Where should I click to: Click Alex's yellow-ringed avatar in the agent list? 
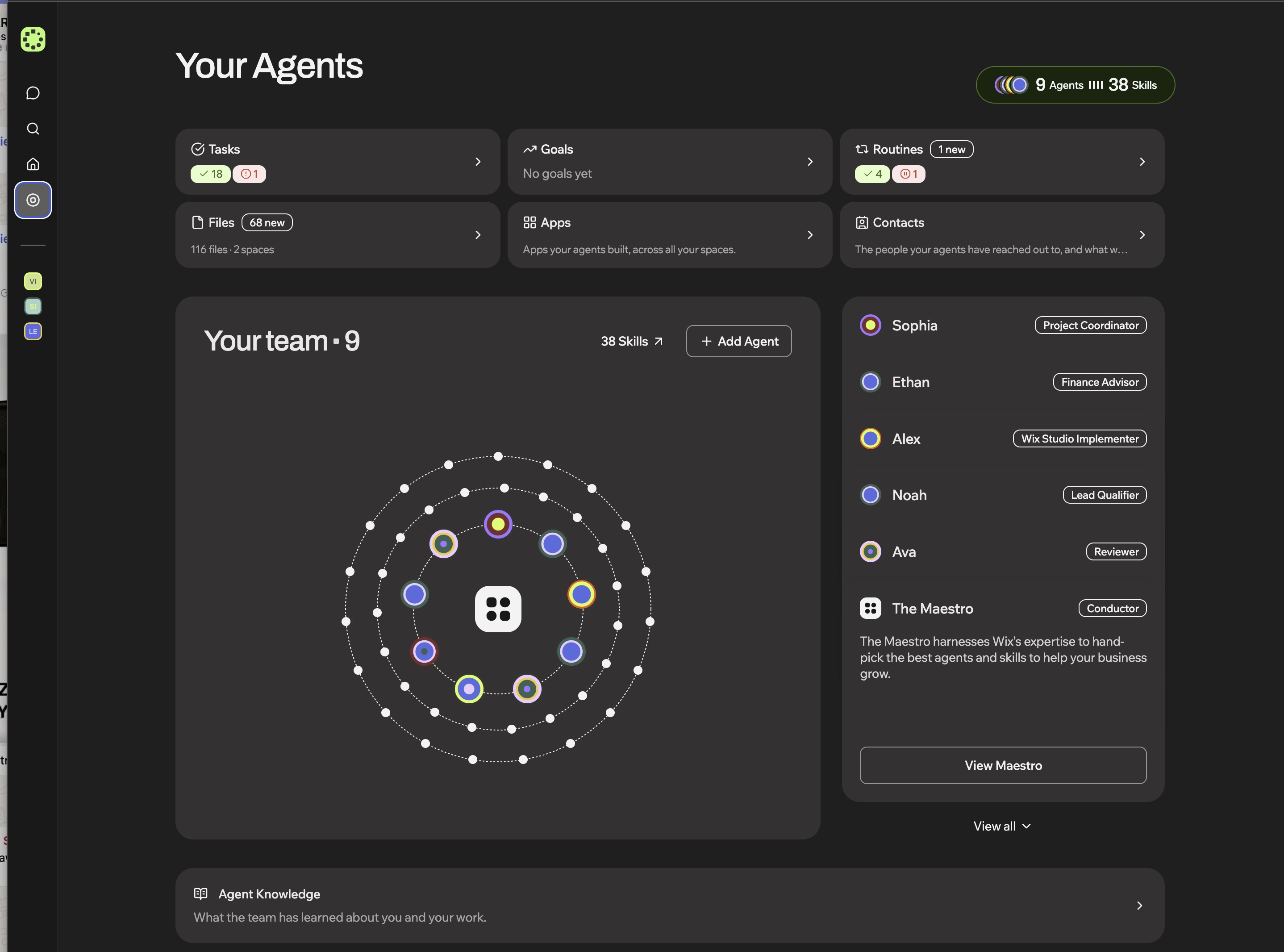tap(871, 438)
